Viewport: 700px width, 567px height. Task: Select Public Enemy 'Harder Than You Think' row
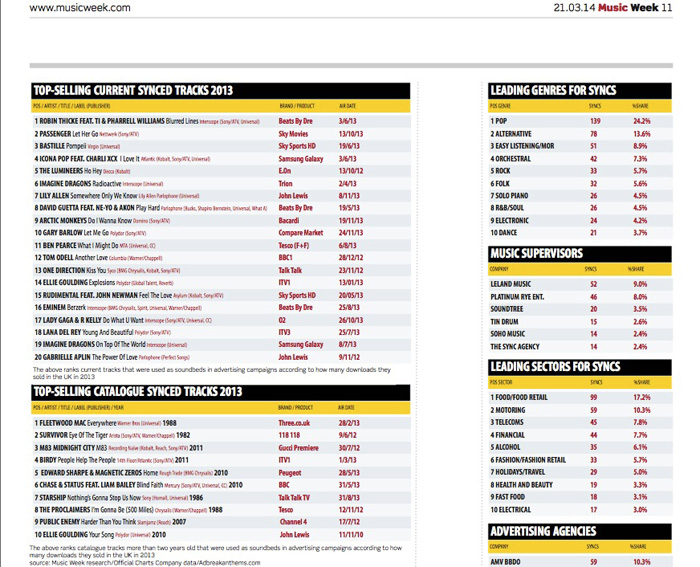(x=221, y=522)
